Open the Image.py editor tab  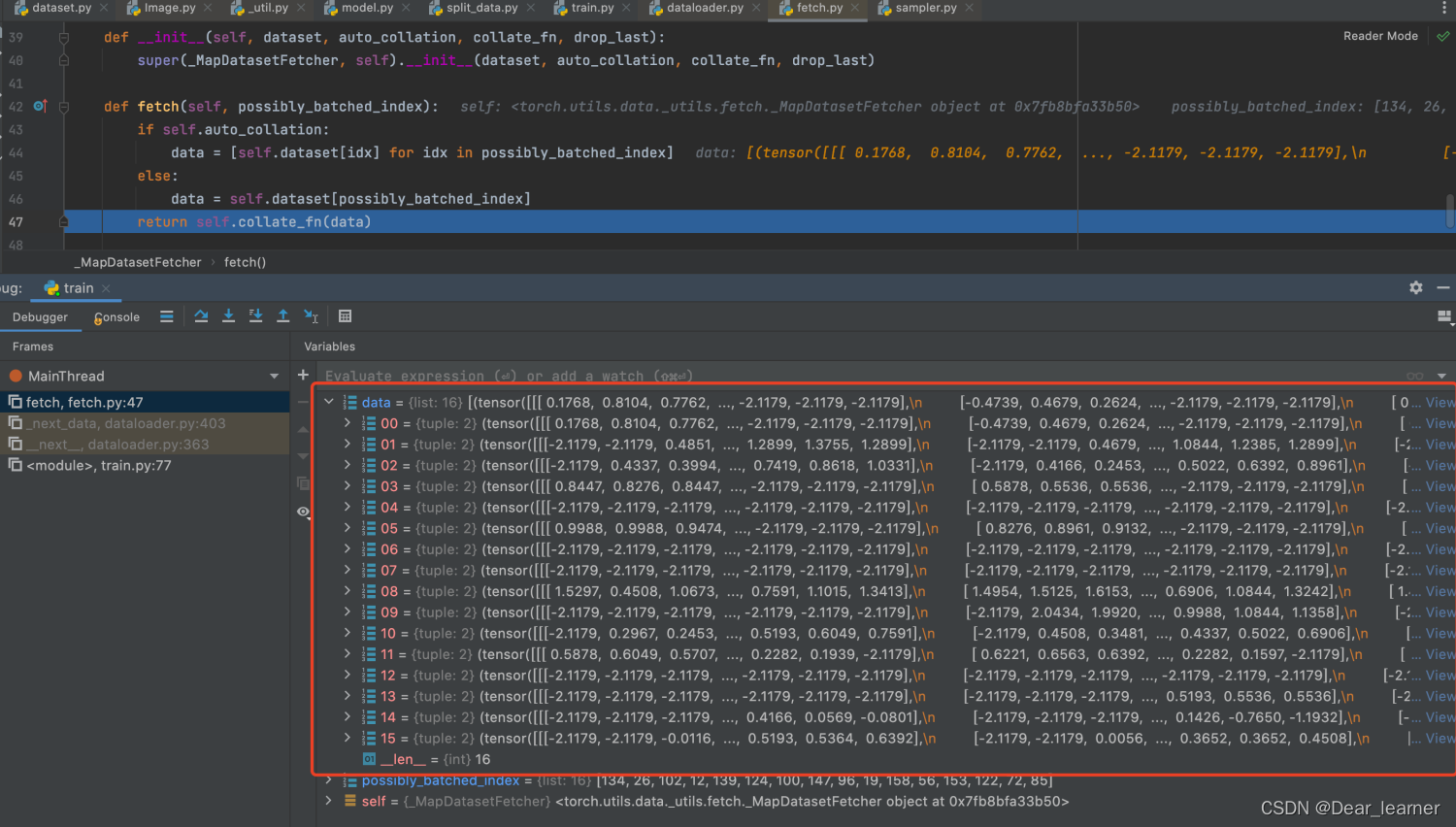pyautogui.click(x=169, y=8)
